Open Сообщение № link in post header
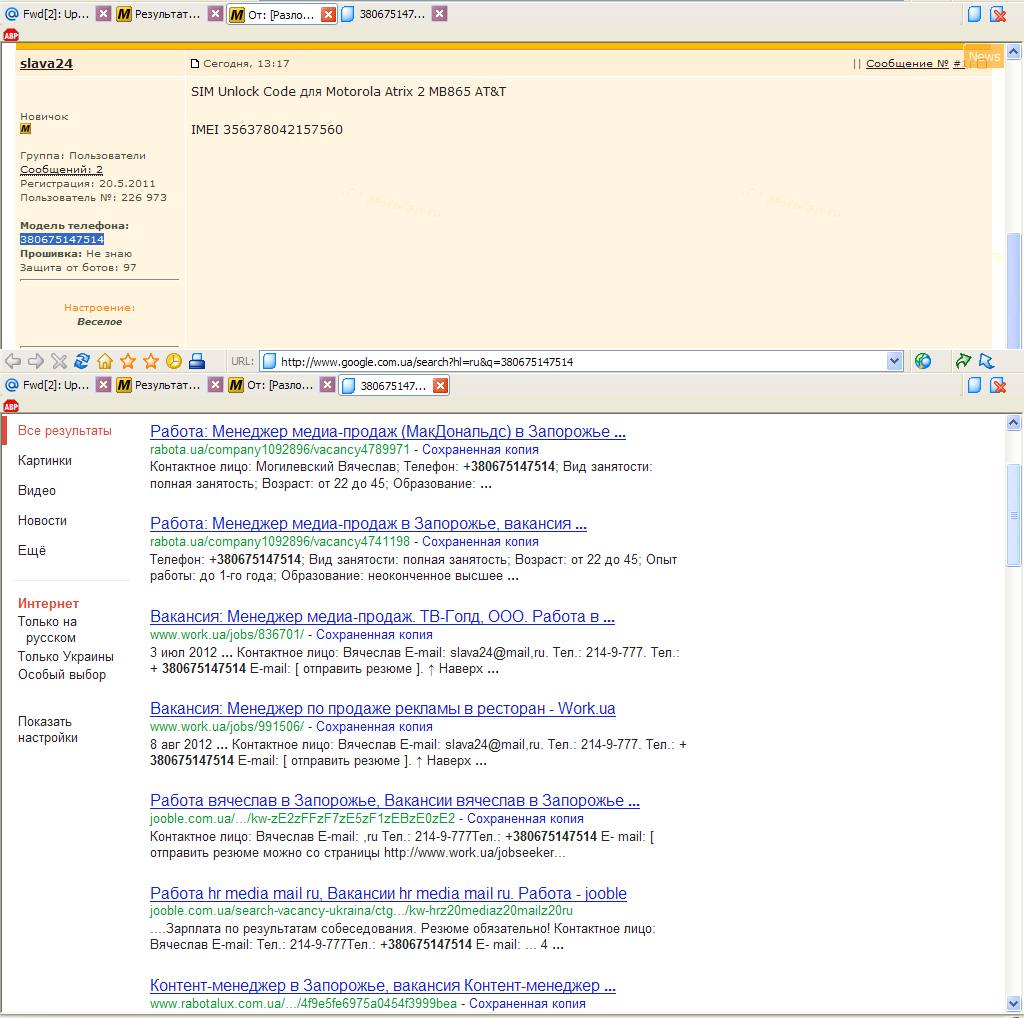1024x1018 pixels. 907,63
